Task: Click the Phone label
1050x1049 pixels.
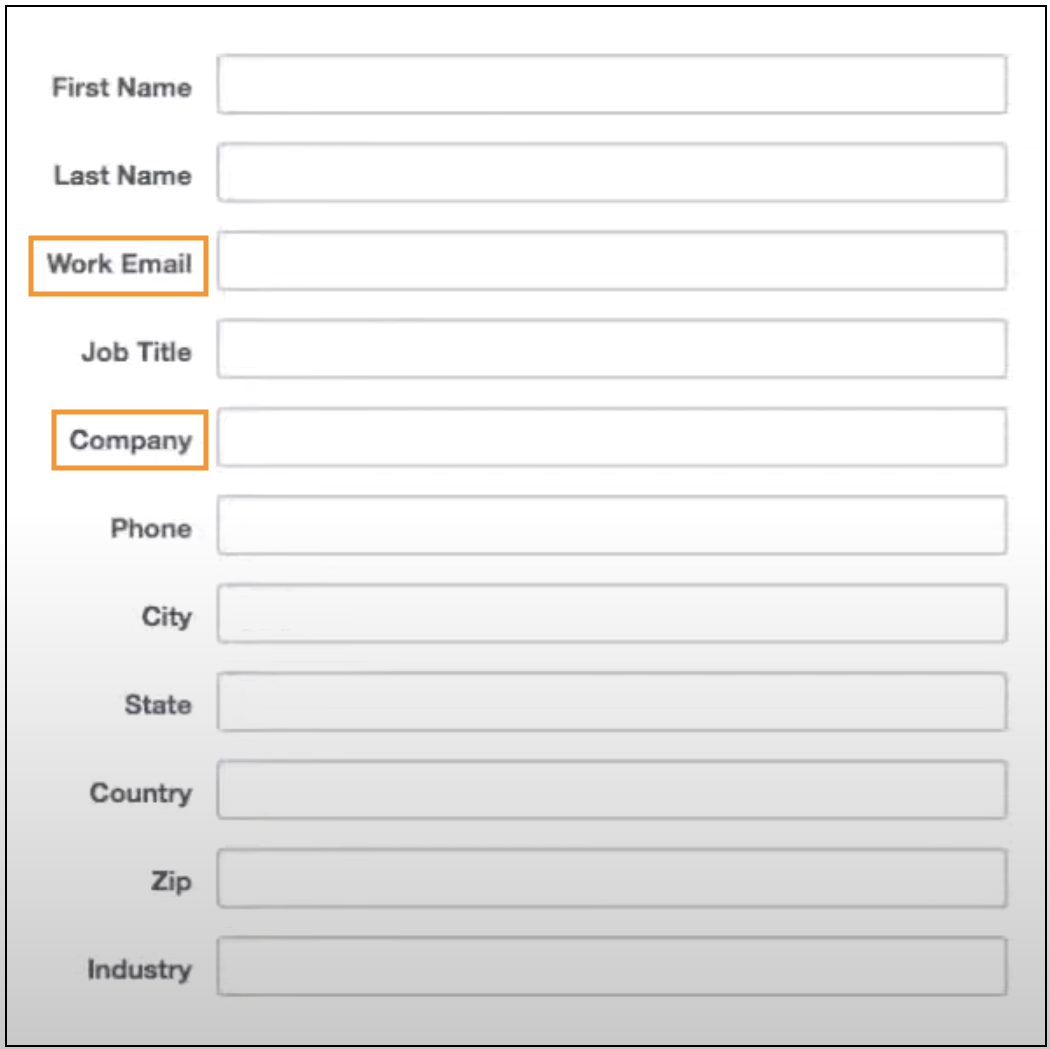Action: [152, 528]
